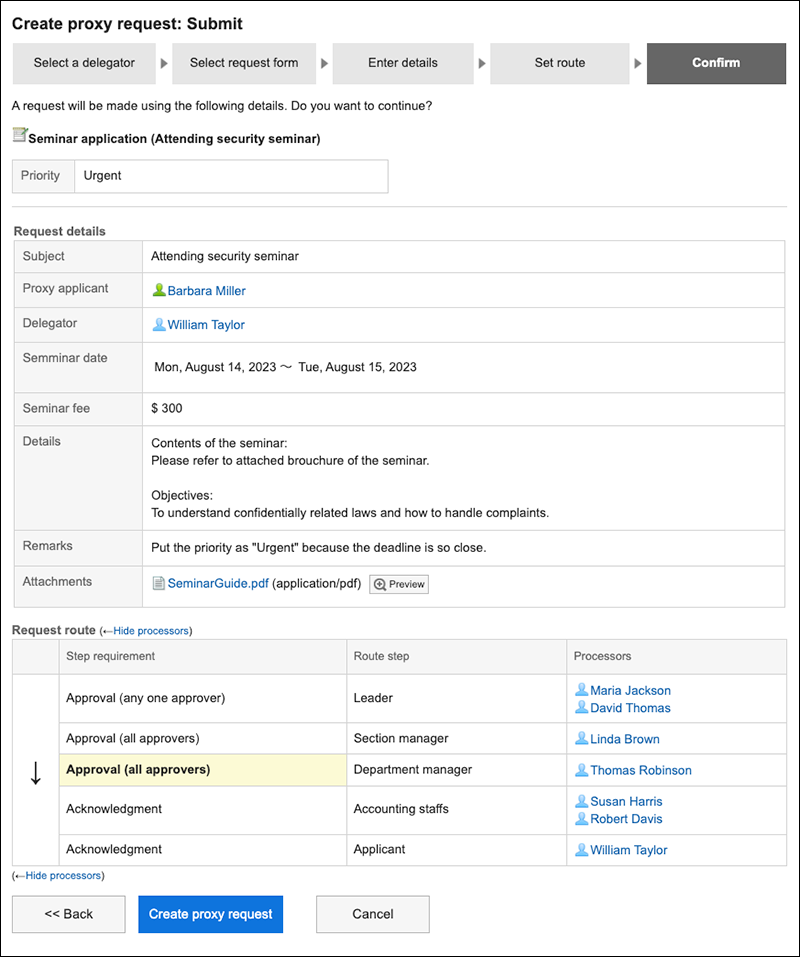The width and height of the screenshot is (800, 957).
Task: Click the highlighted 'Approval (all approvers)' cell
Action: coord(203,770)
